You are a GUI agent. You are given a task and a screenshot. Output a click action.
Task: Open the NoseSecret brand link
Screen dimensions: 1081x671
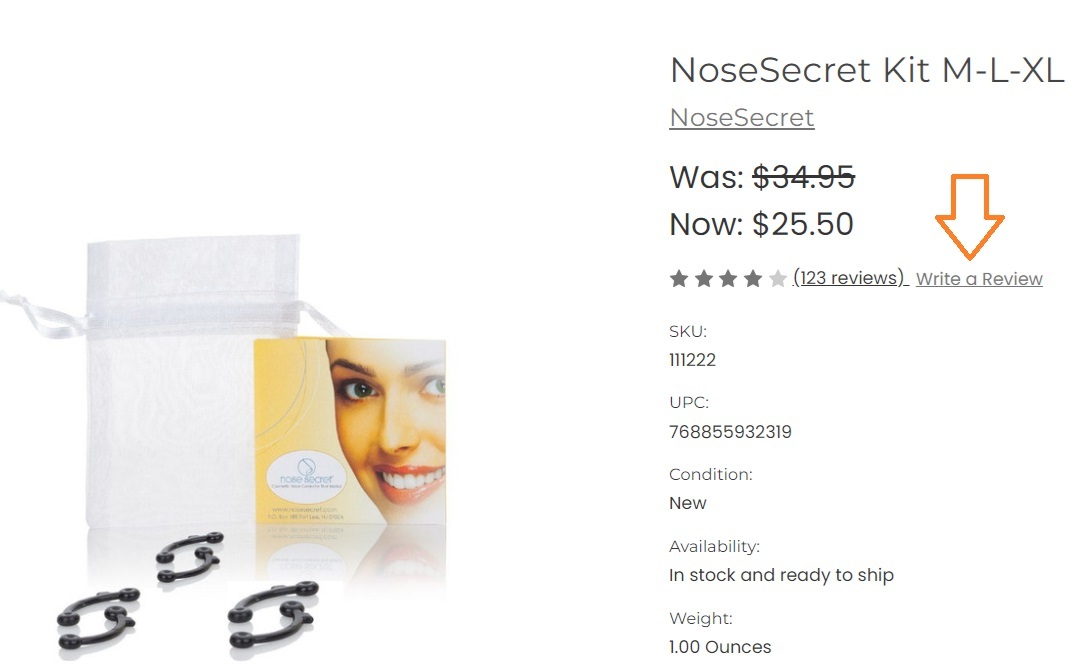tap(742, 117)
